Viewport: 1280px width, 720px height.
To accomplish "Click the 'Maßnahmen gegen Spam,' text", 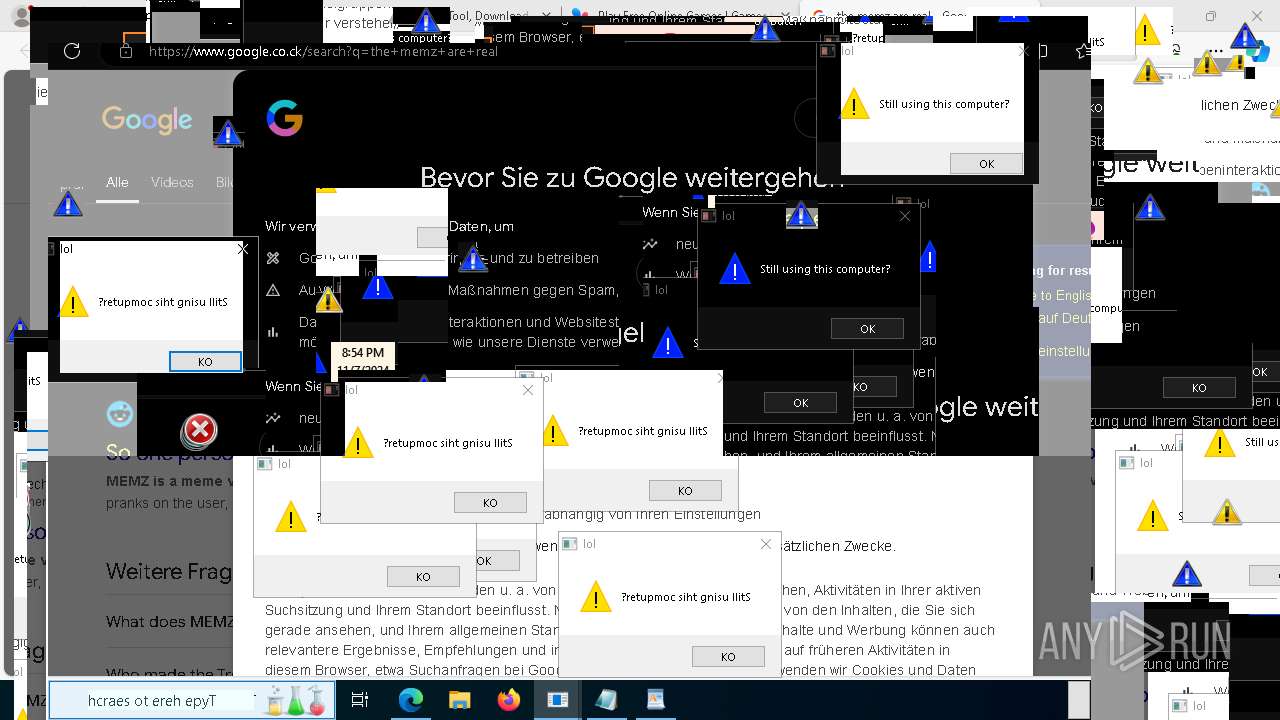I will [534, 291].
